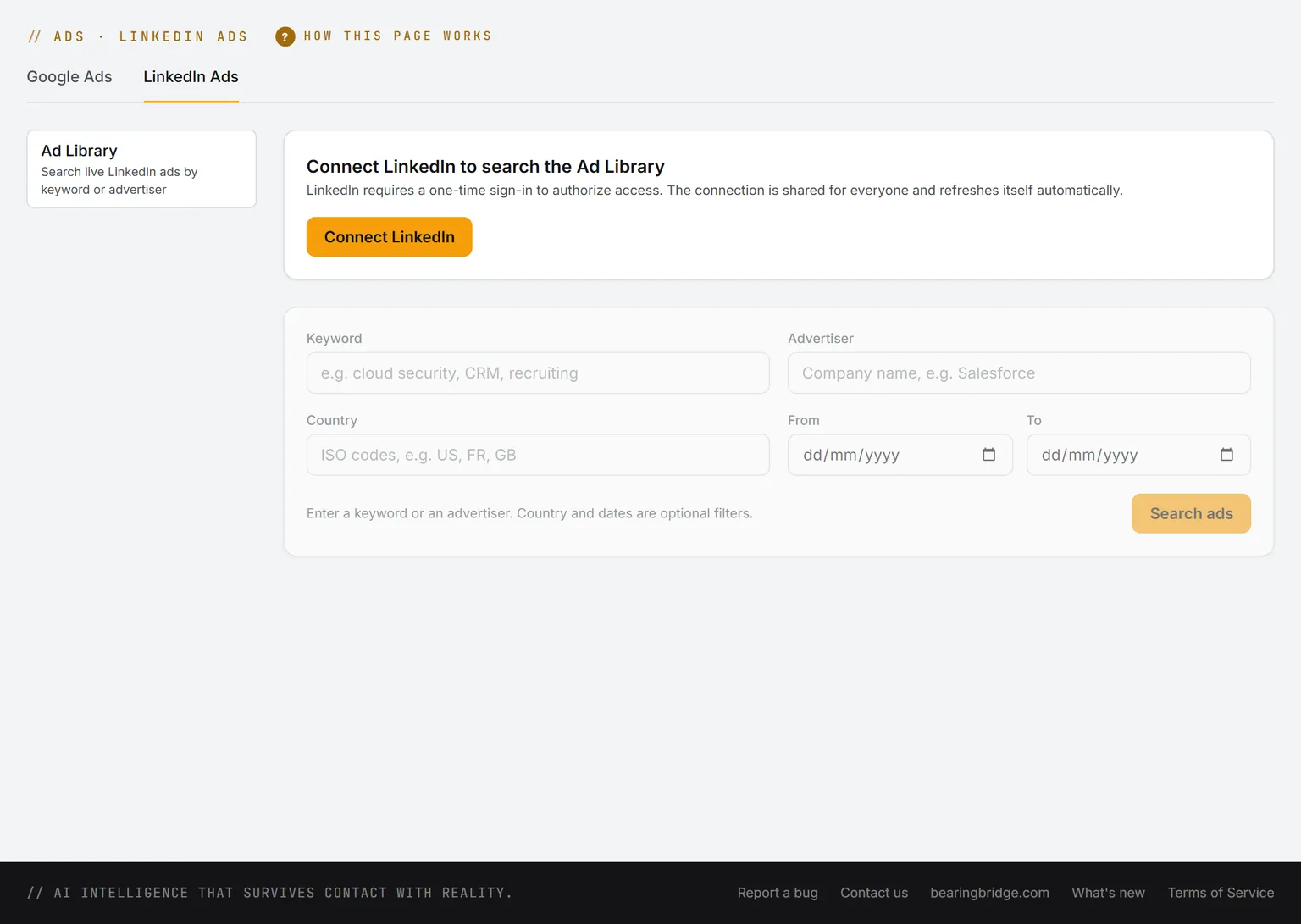Click the 'LinkedIn requires a one-time sign-in' description
This screenshot has height=924, width=1301.
click(714, 191)
